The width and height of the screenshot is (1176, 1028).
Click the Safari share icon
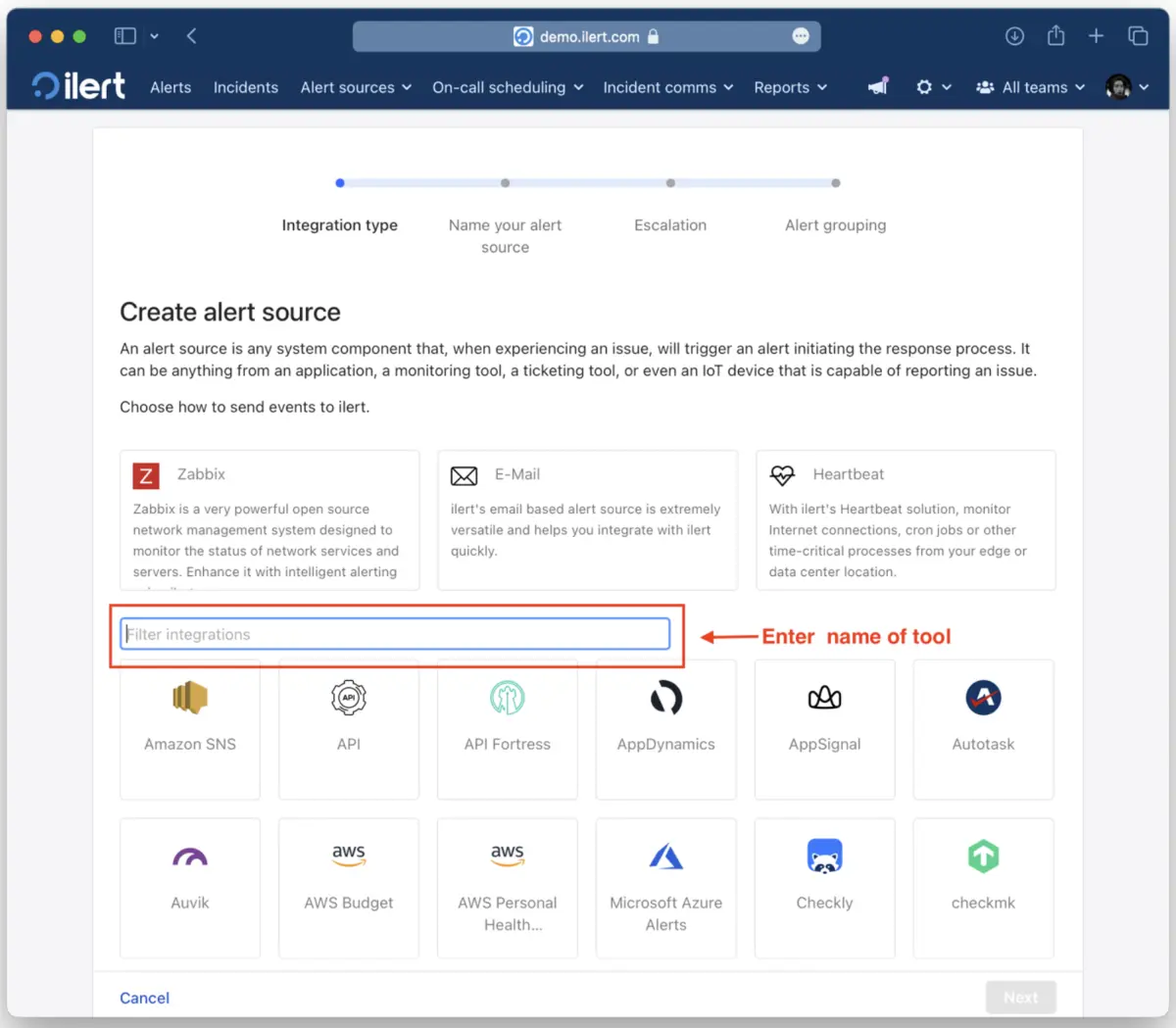1055,35
